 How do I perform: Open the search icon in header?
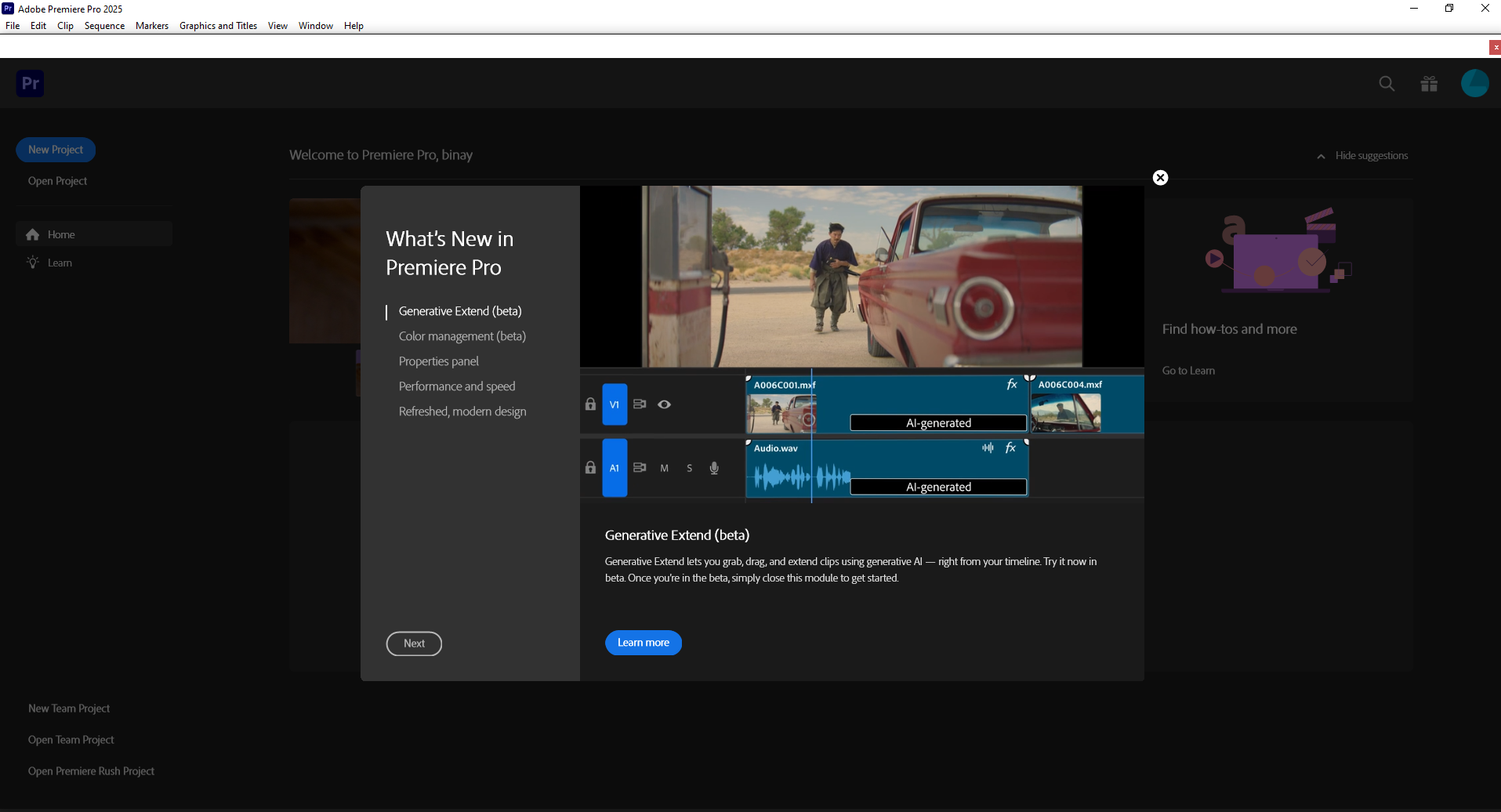click(1387, 84)
